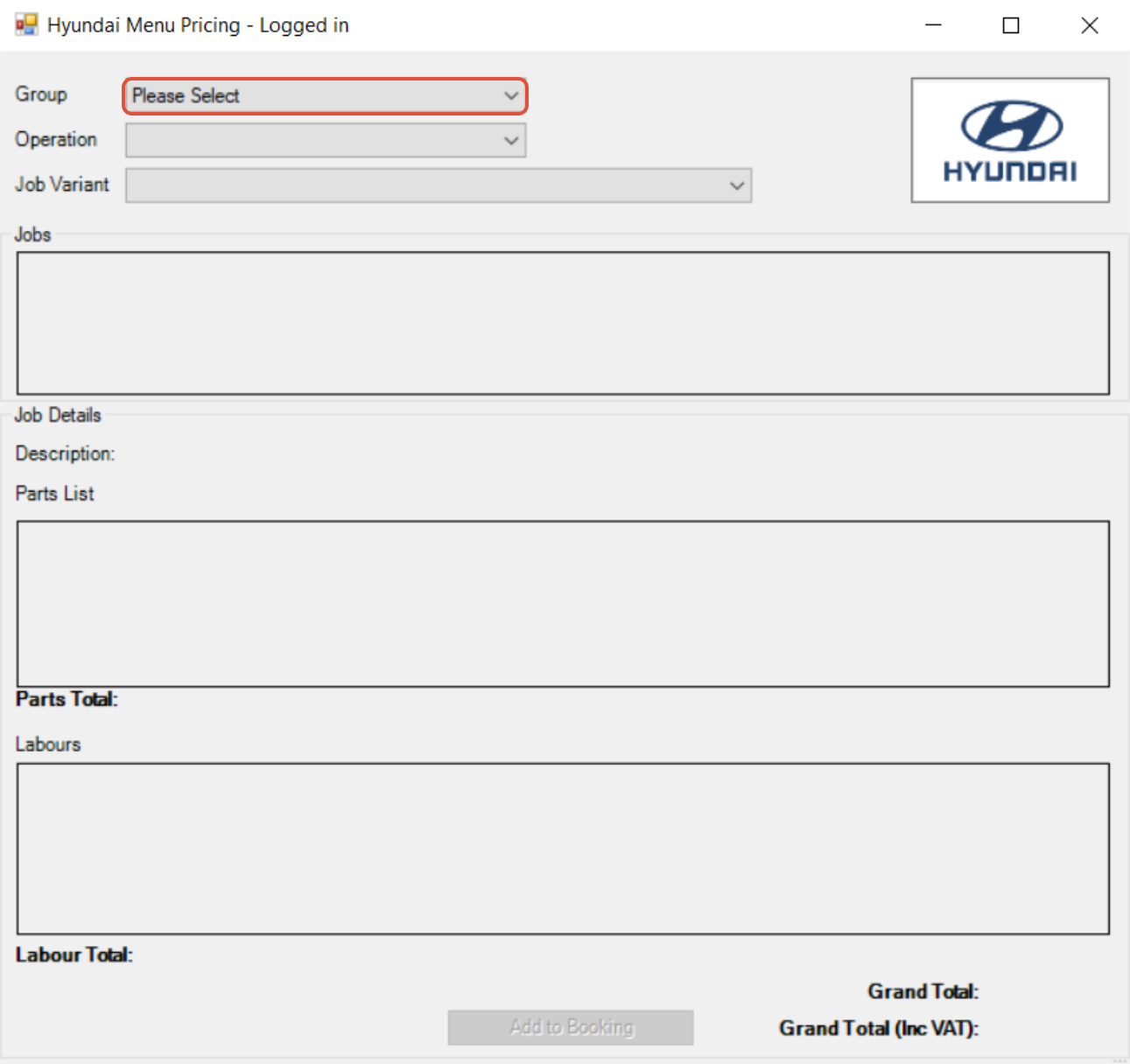The height and width of the screenshot is (1064, 1130).
Task: Click inside the Jobs list box
Action: pos(563,323)
